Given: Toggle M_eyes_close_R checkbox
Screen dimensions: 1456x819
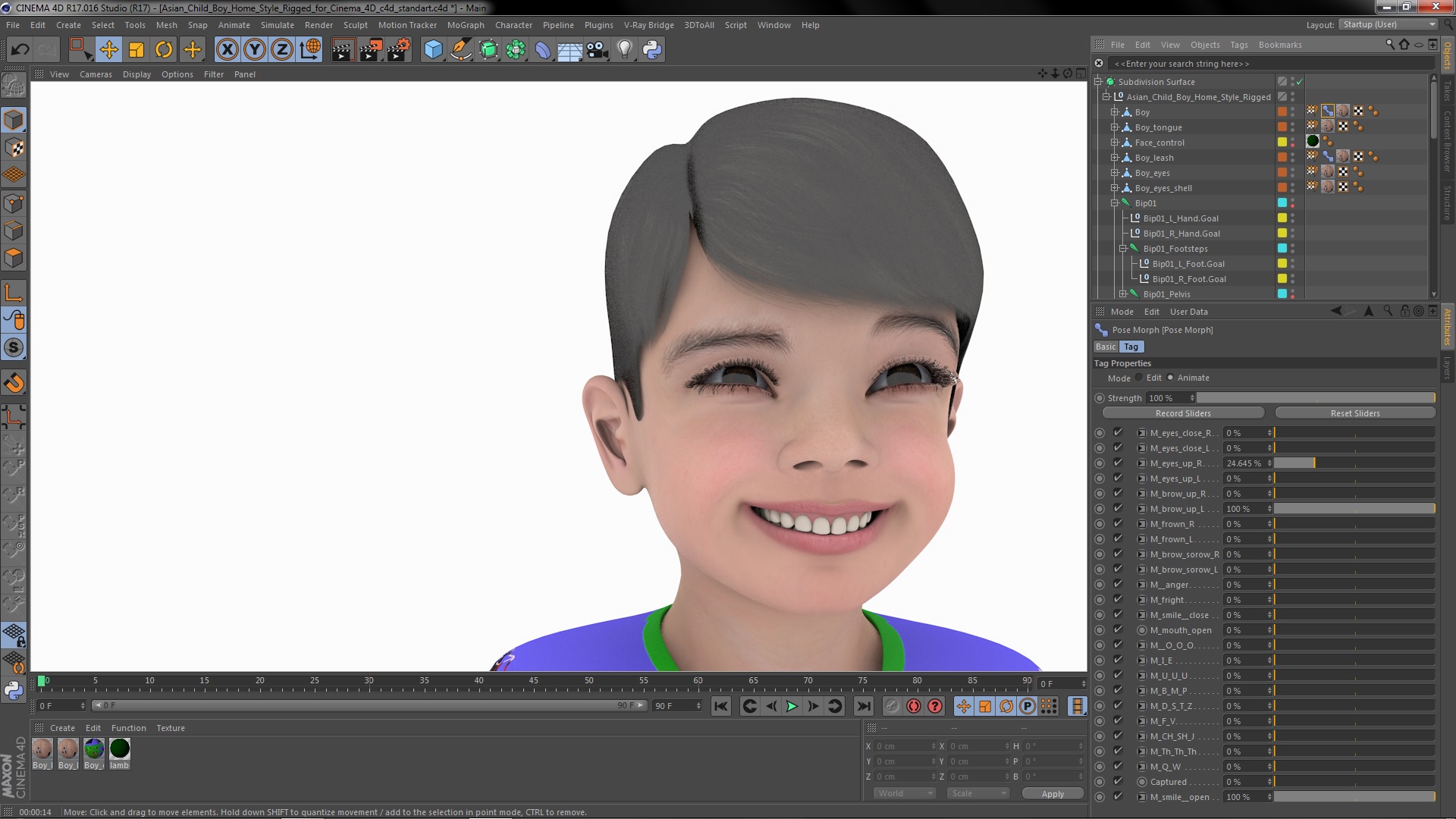Looking at the screenshot, I should 1118,432.
